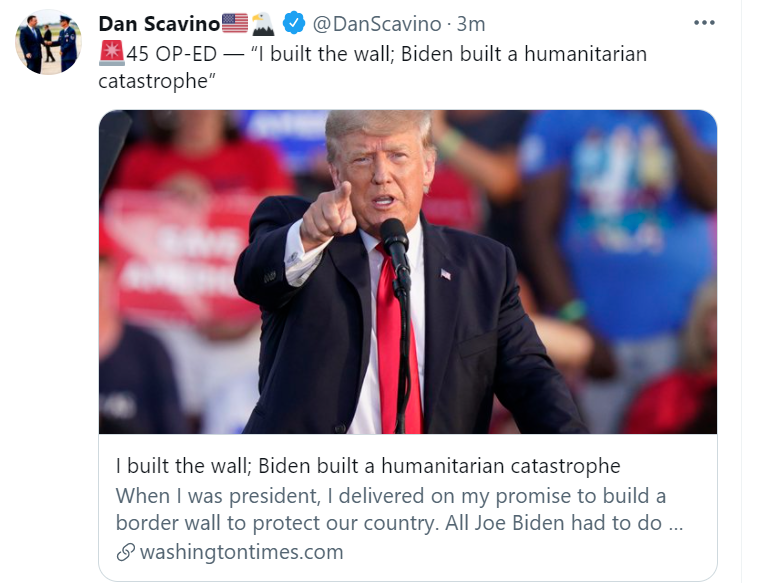Open the @DanScavino handle link
The image size is (762, 583).
pos(377,24)
